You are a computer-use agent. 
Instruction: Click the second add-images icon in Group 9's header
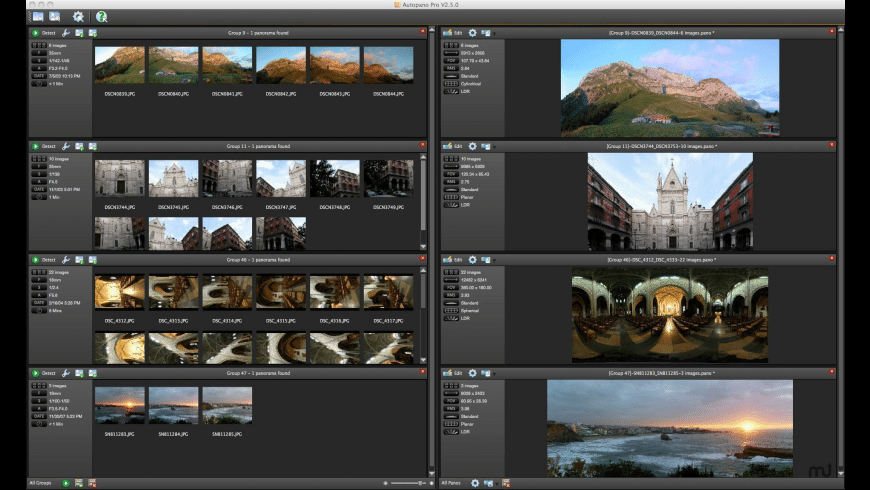point(93,33)
